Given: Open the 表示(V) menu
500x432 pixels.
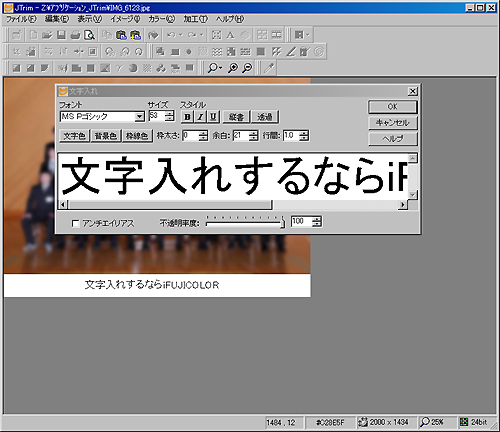Looking at the screenshot, I should 90,19.
